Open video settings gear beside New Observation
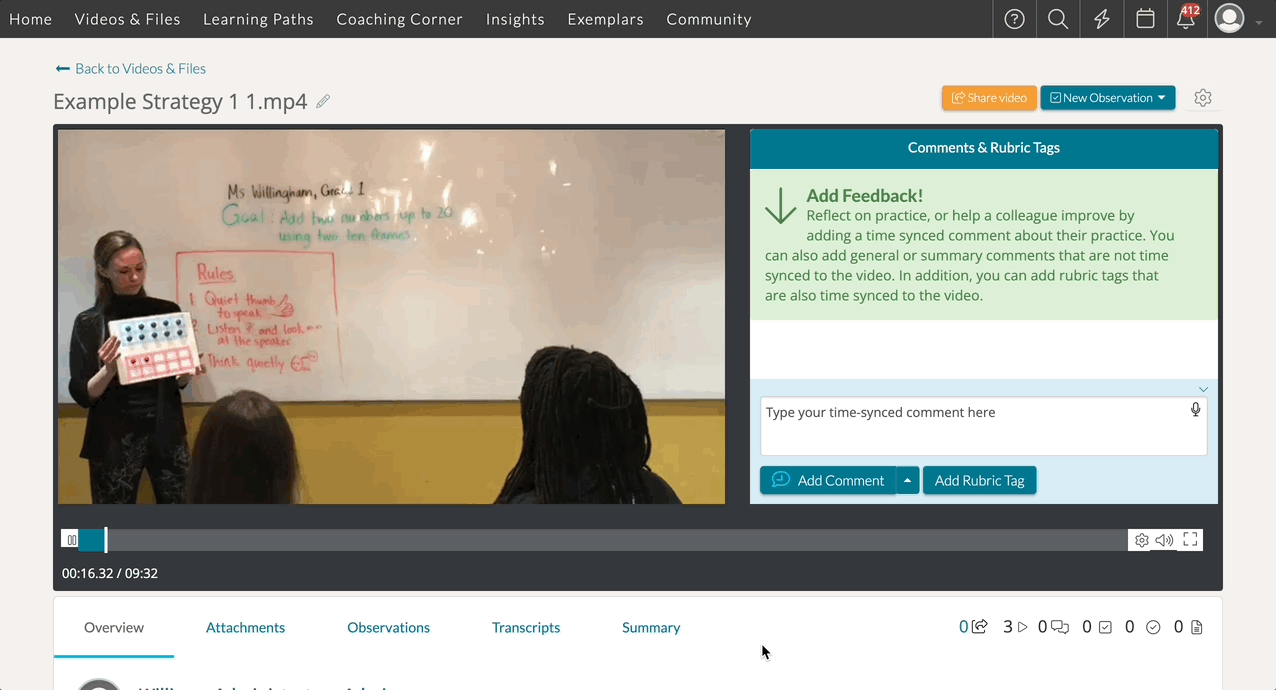Screen dimensions: 1276x690 [x=1203, y=98]
